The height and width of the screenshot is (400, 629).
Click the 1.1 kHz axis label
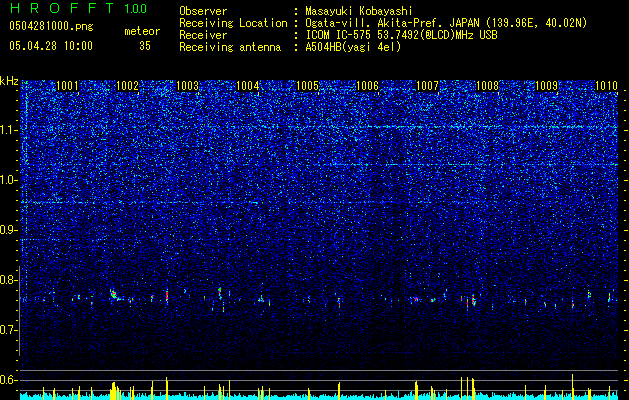(x=9, y=130)
